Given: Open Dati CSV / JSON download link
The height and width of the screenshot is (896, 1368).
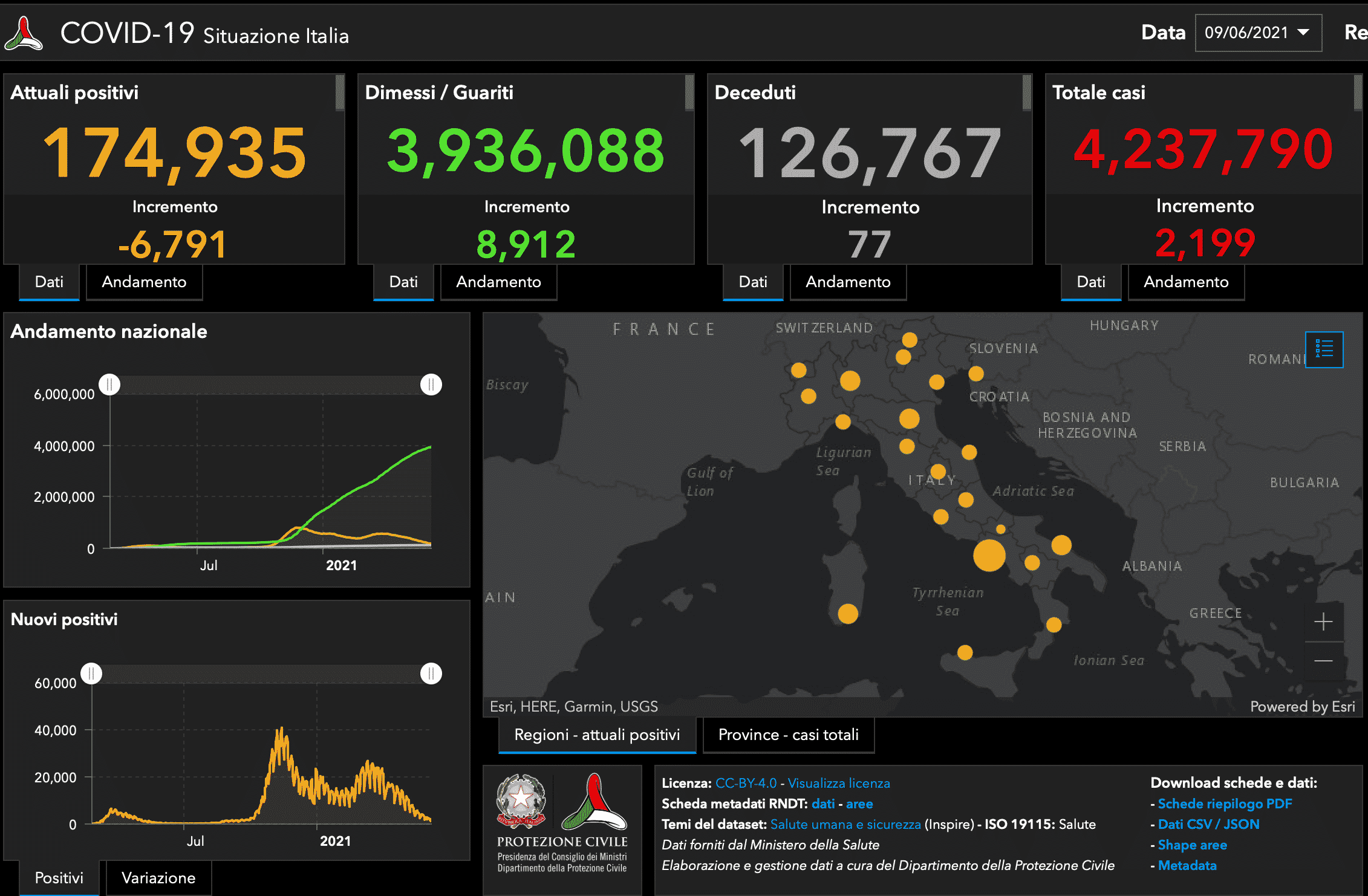Looking at the screenshot, I should point(1208,825).
